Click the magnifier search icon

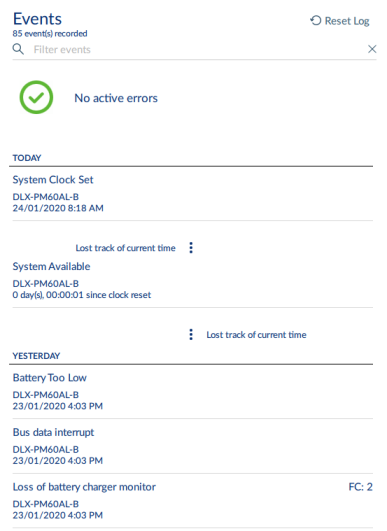(x=18, y=49)
